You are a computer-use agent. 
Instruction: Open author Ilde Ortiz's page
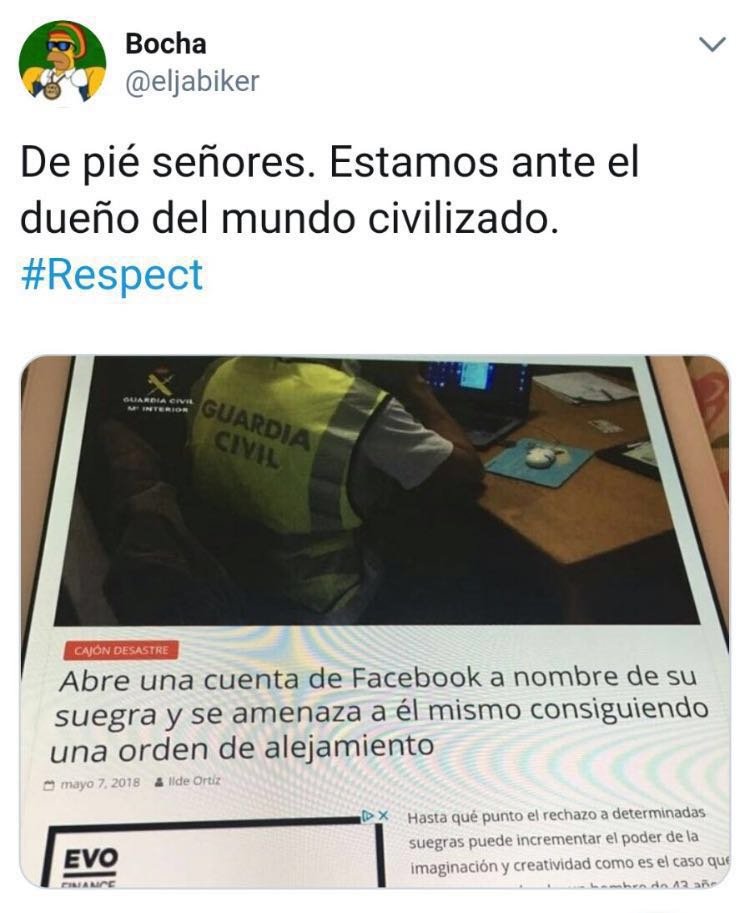coord(194,781)
